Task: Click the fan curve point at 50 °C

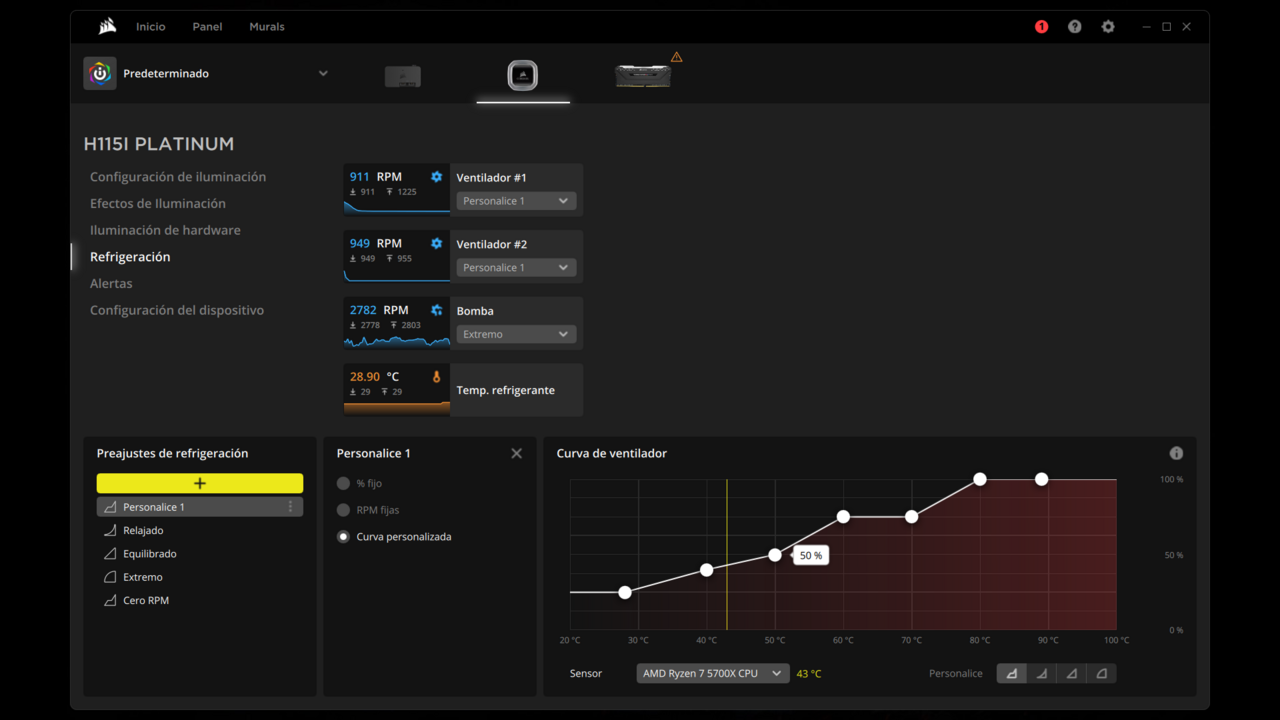Action: (775, 555)
